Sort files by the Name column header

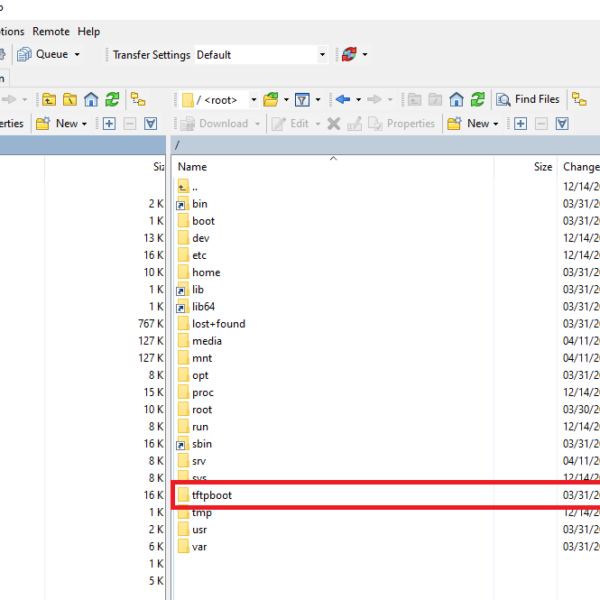pyautogui.click(x=193, y=167)
